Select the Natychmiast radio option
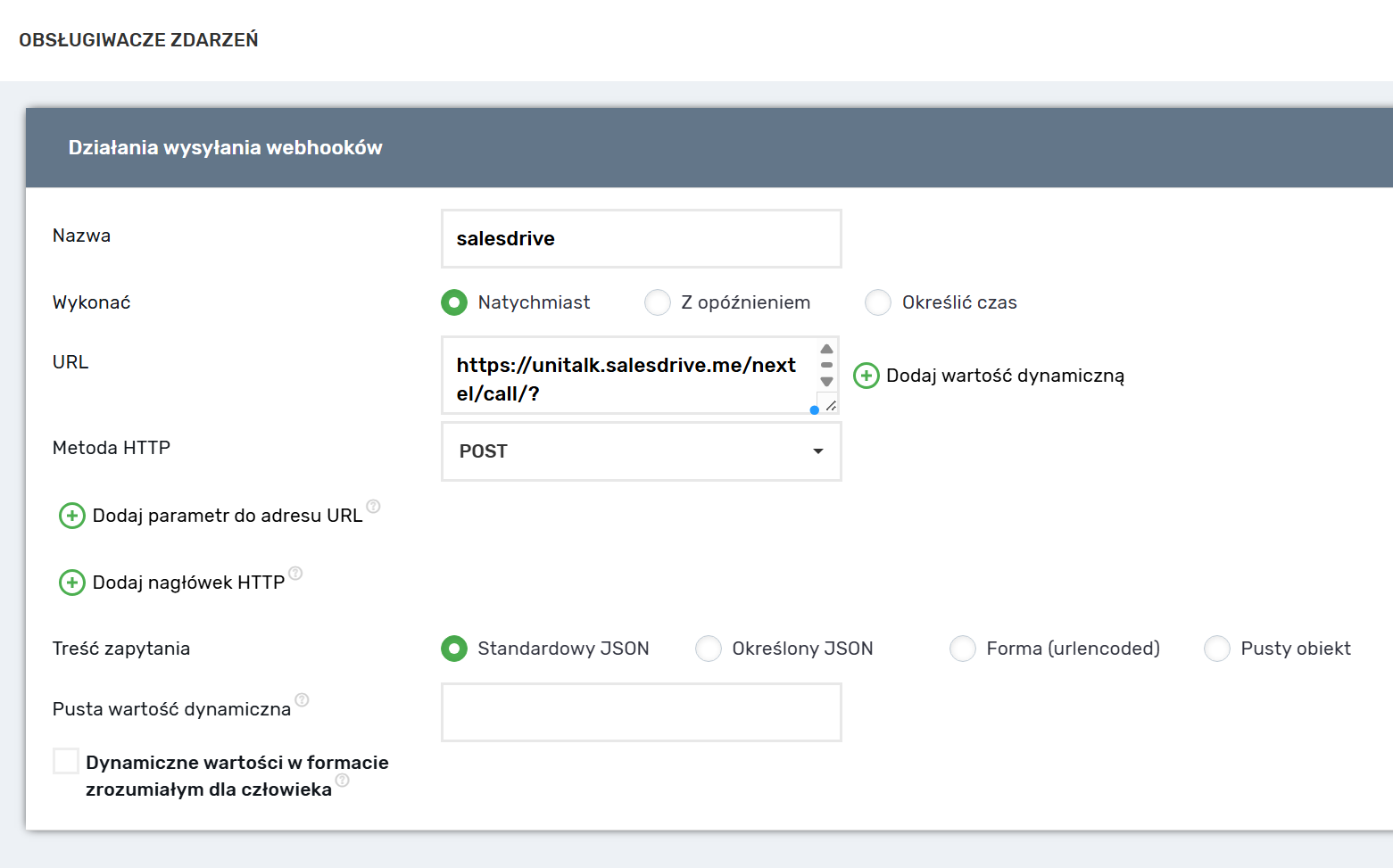The width and height of the screenshot is (1393, 868). coord(454,302)
